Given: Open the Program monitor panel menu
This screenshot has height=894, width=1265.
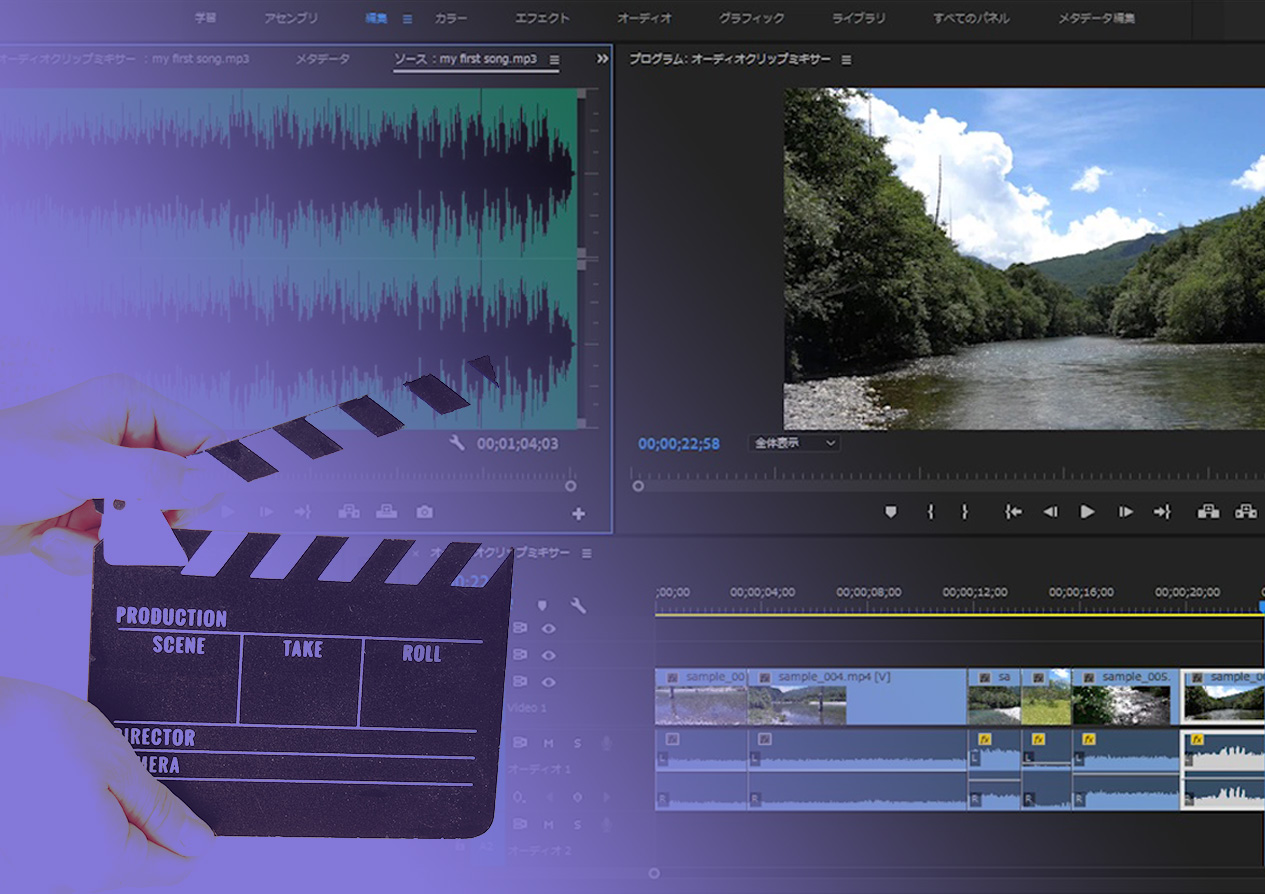Looking at the screenshot, I should [846, 60].
